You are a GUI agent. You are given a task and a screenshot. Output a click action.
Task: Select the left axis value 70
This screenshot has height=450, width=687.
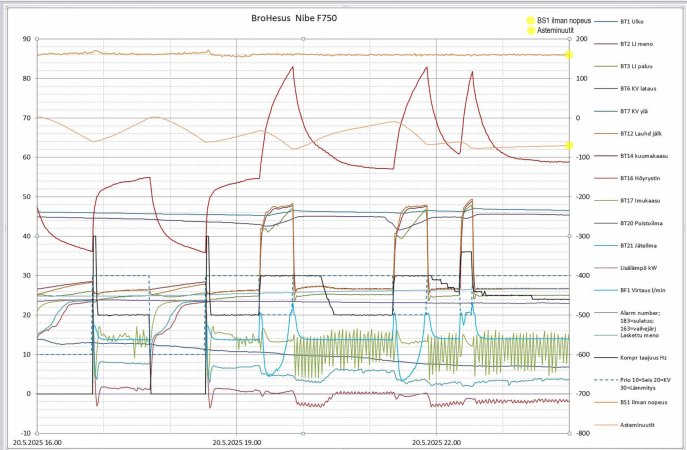click(27, 118)
